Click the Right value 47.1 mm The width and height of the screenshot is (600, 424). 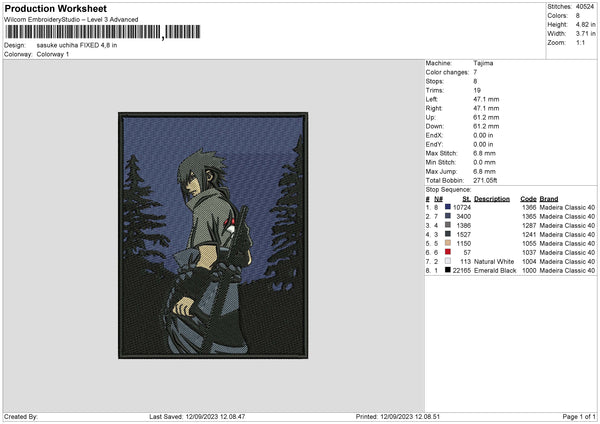486,108
